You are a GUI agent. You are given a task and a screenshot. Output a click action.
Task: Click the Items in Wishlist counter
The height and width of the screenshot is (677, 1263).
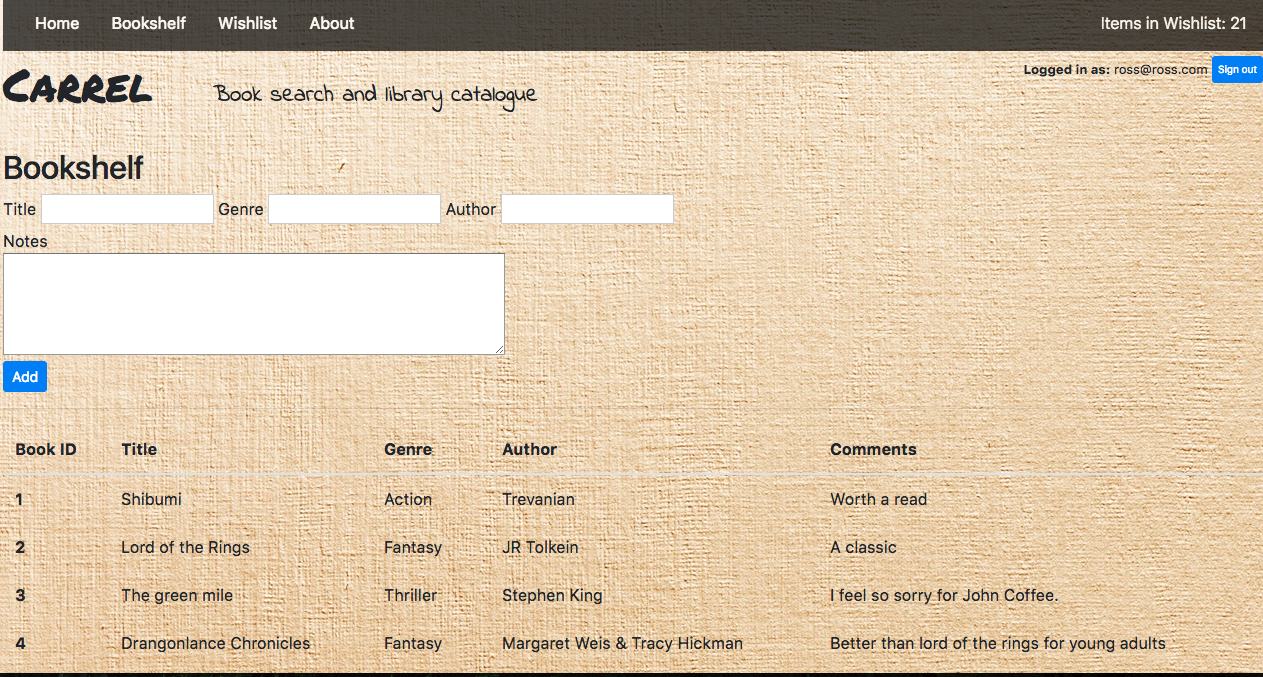(x=1172, y=23)
